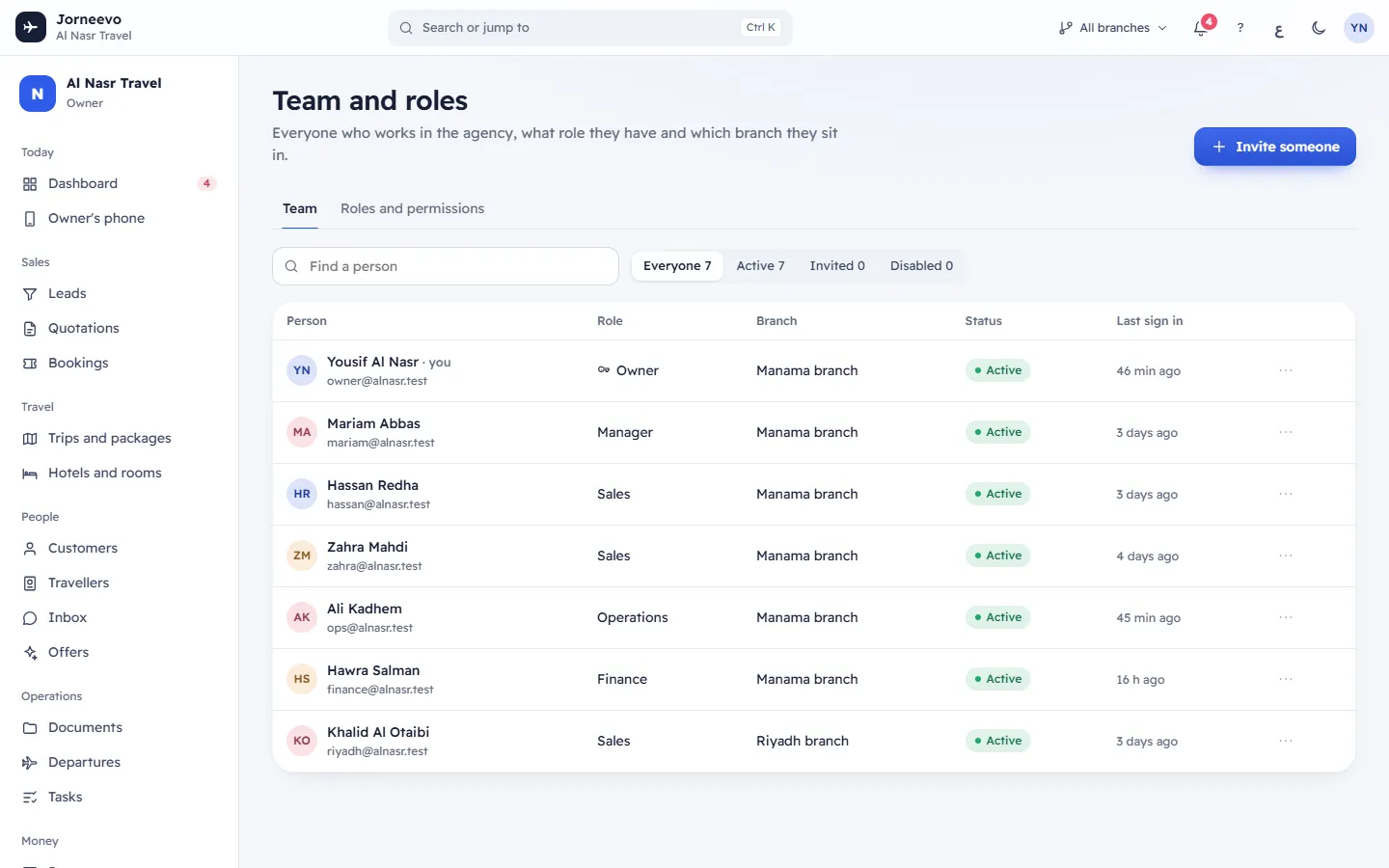1389x868 pixels.
Task: Open the row menu for Hassan Redha
Action: point(1286,494)
